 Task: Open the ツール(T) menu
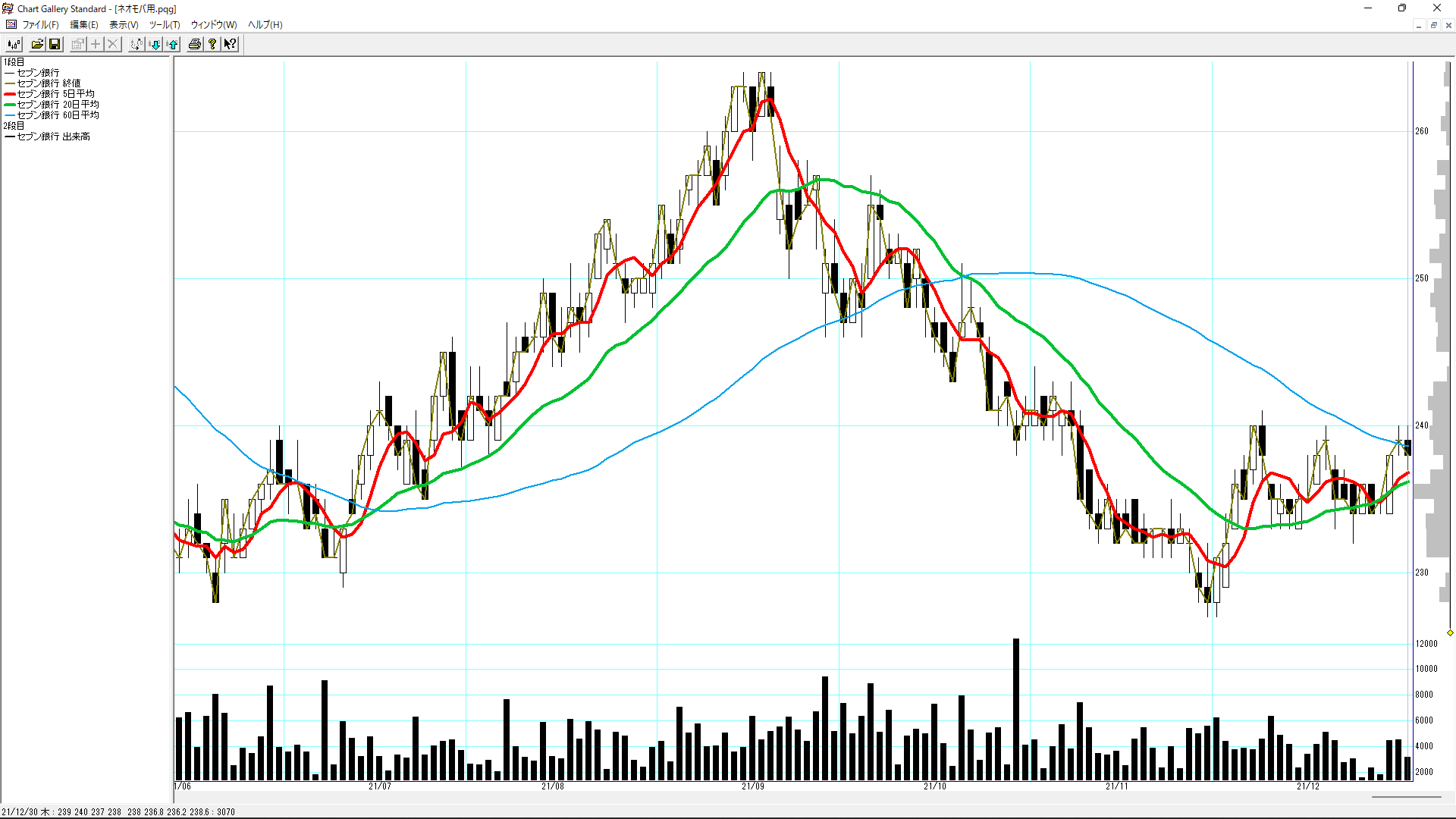pyautogui.click(x=165, y=25)
